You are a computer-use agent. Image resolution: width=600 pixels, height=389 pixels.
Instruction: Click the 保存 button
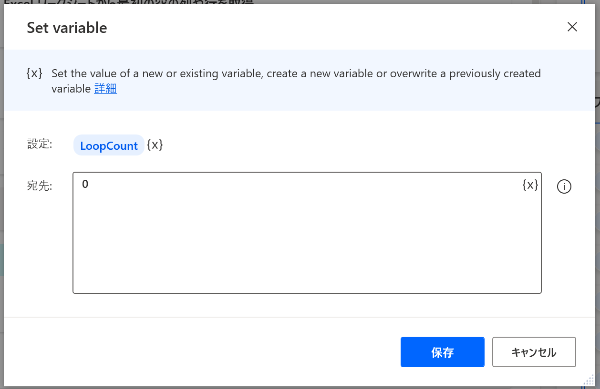[x=442, y=352]
